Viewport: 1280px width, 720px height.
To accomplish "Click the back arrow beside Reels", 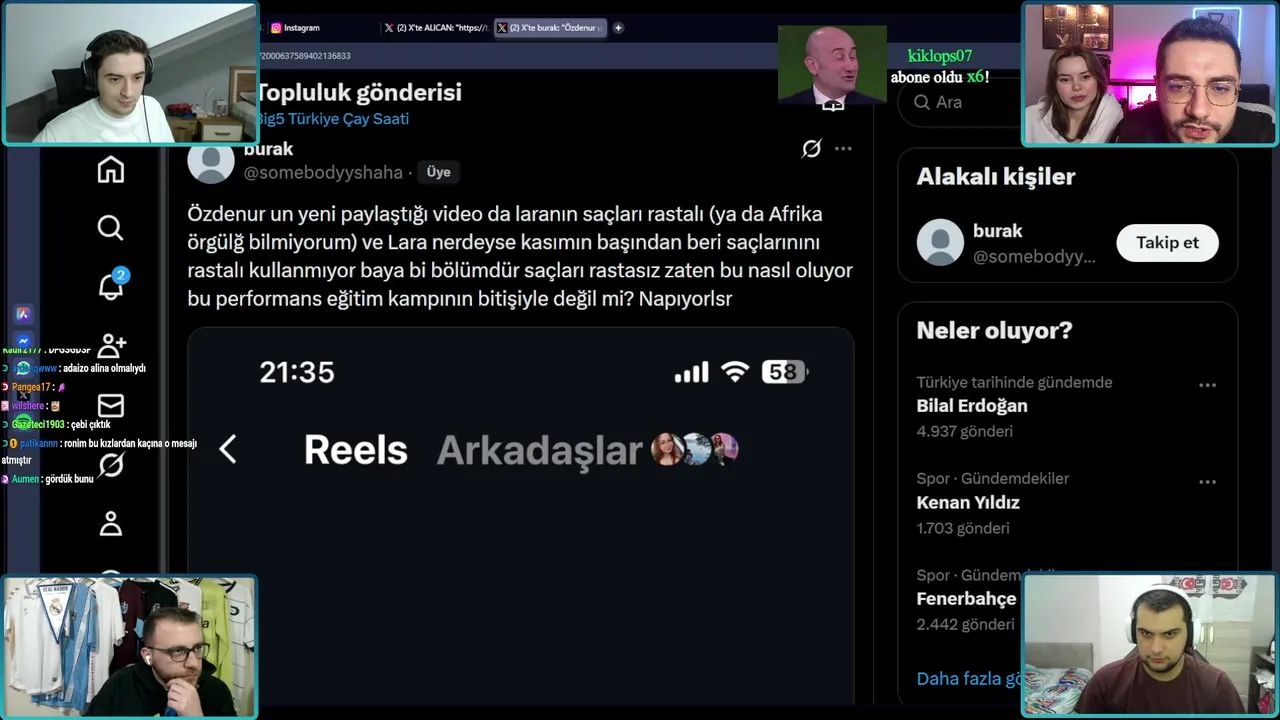I will (228, 449).
